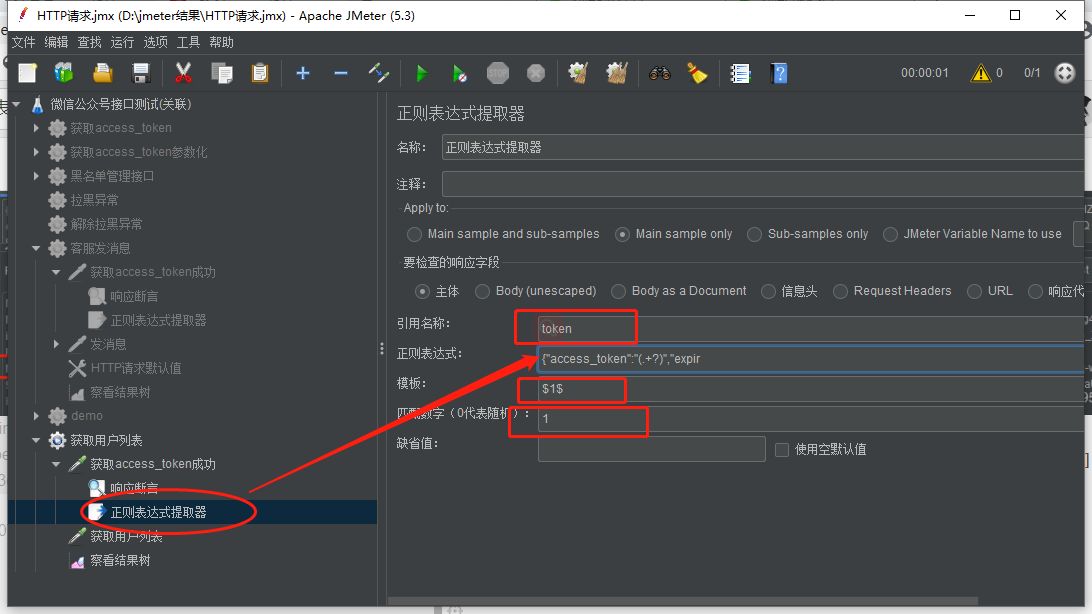Click the remote engines status icon
This screenshot has height=614, width=1092.
(1065, 72)
